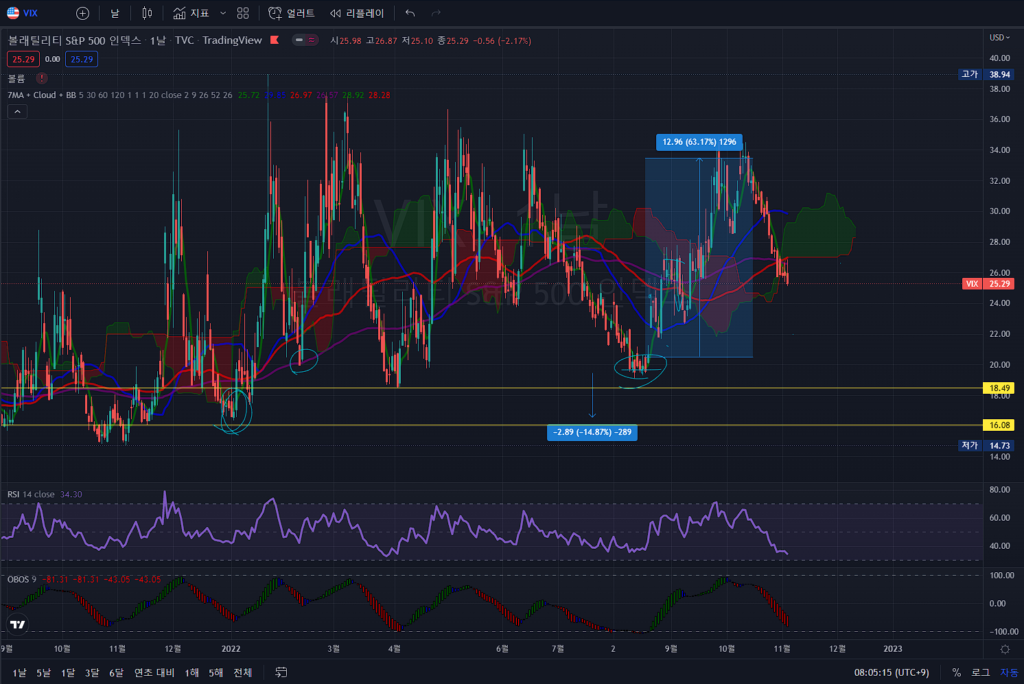
Task: Open the indicator templates grid icon
Action: coord(243,13)
